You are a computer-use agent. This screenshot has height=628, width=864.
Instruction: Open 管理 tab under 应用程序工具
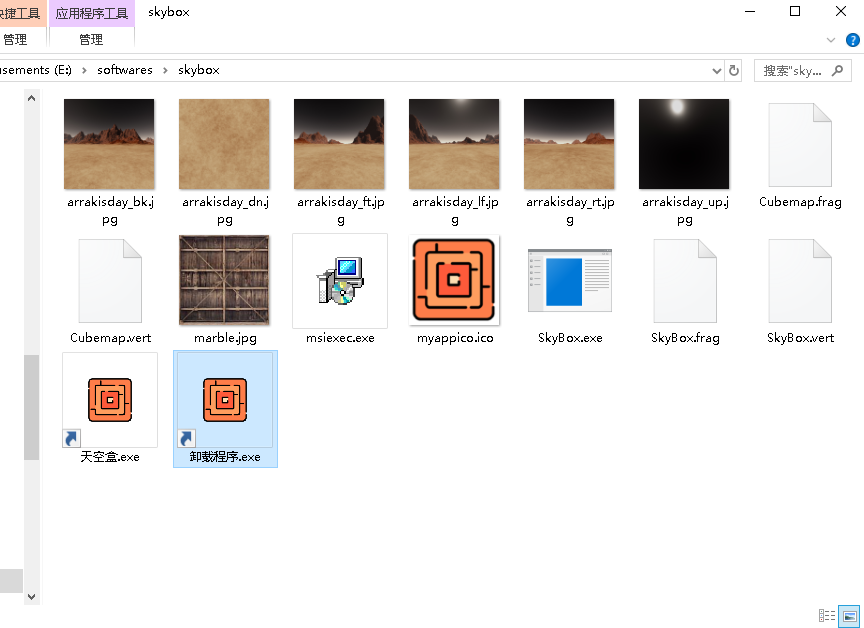click(91, 40)
